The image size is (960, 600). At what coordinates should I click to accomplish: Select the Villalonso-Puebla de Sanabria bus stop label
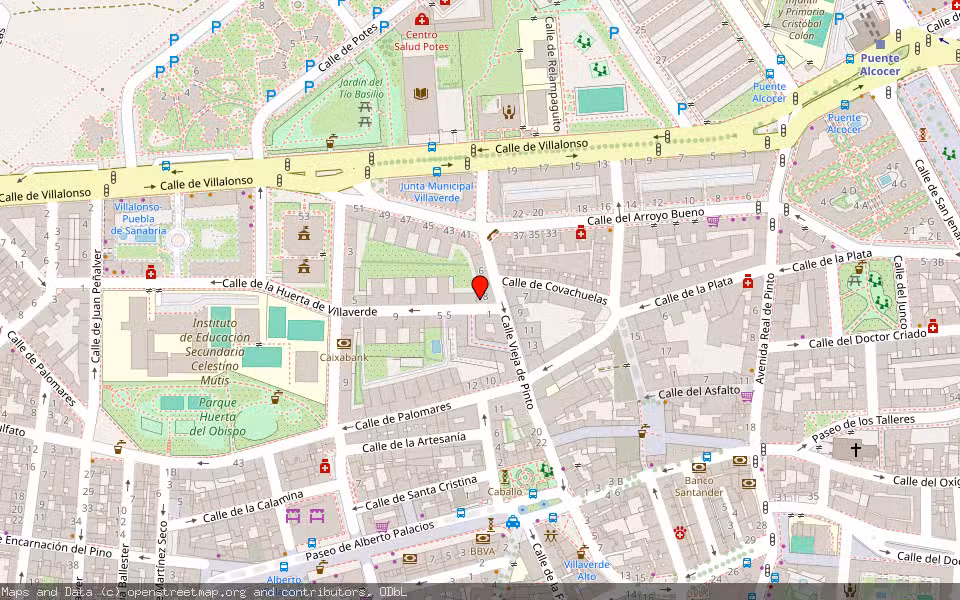pyautogui.click(x=138, y=219)
